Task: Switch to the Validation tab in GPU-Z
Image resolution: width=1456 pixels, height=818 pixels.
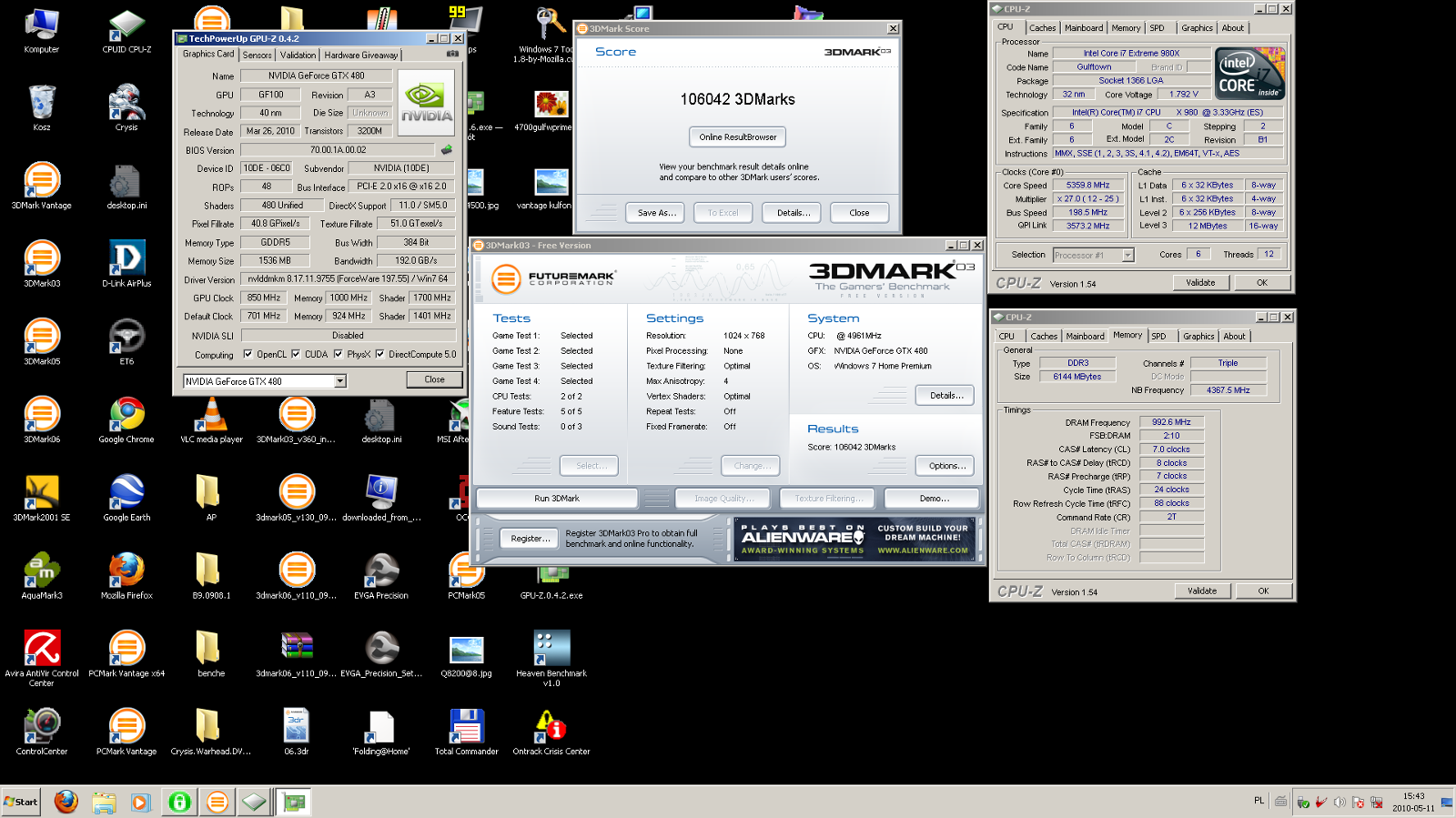Action: [x=298, y=55]
